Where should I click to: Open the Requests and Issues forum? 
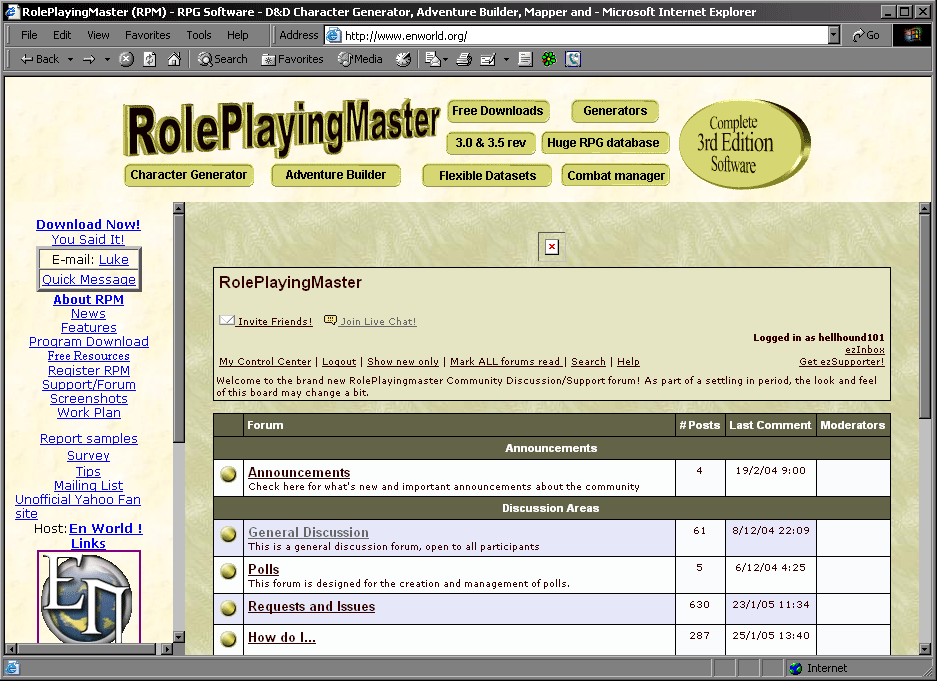coord(311,606)
